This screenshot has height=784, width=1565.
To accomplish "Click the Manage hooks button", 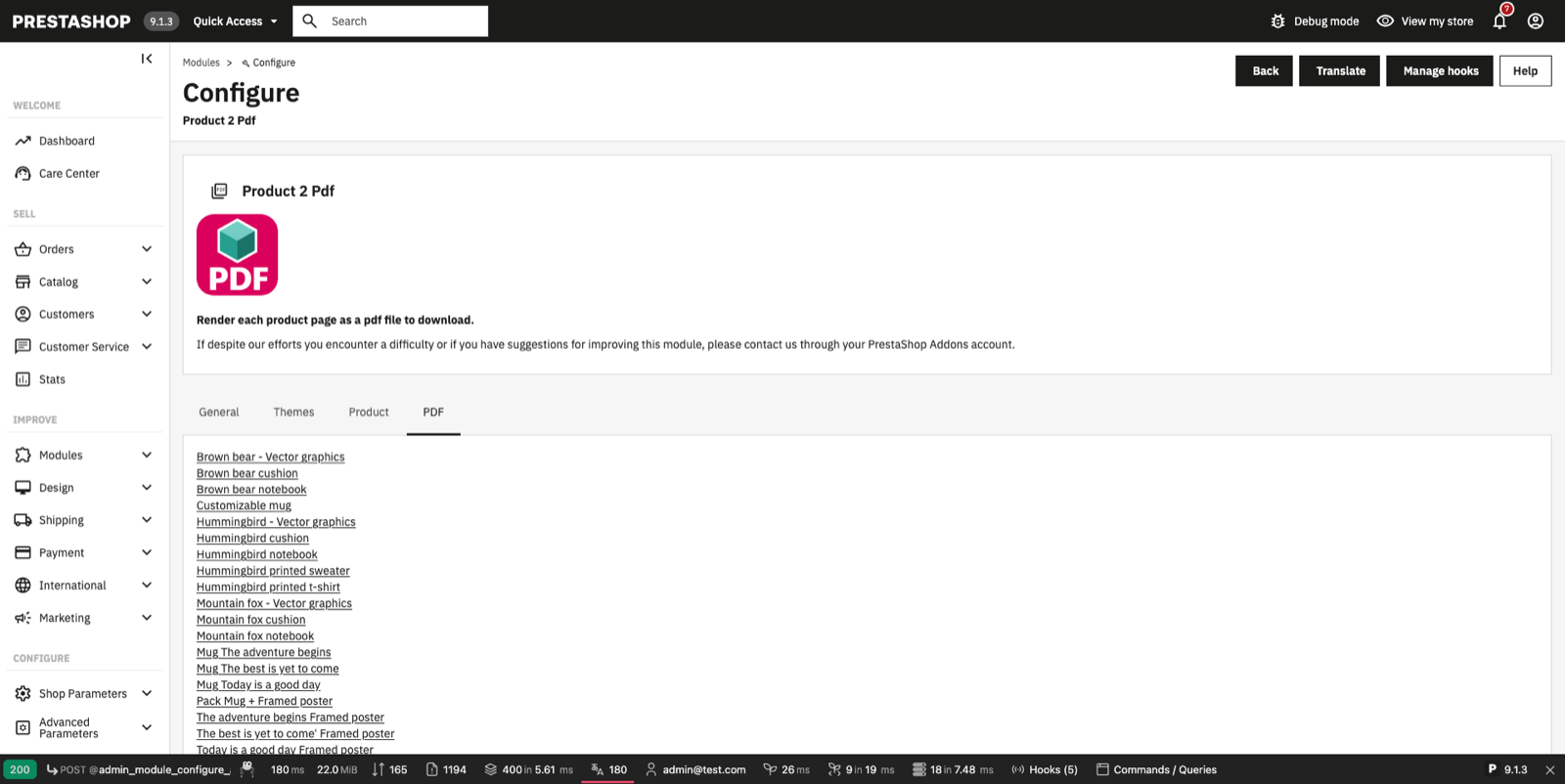I will pyautogui.click(x=1440, y=70).
